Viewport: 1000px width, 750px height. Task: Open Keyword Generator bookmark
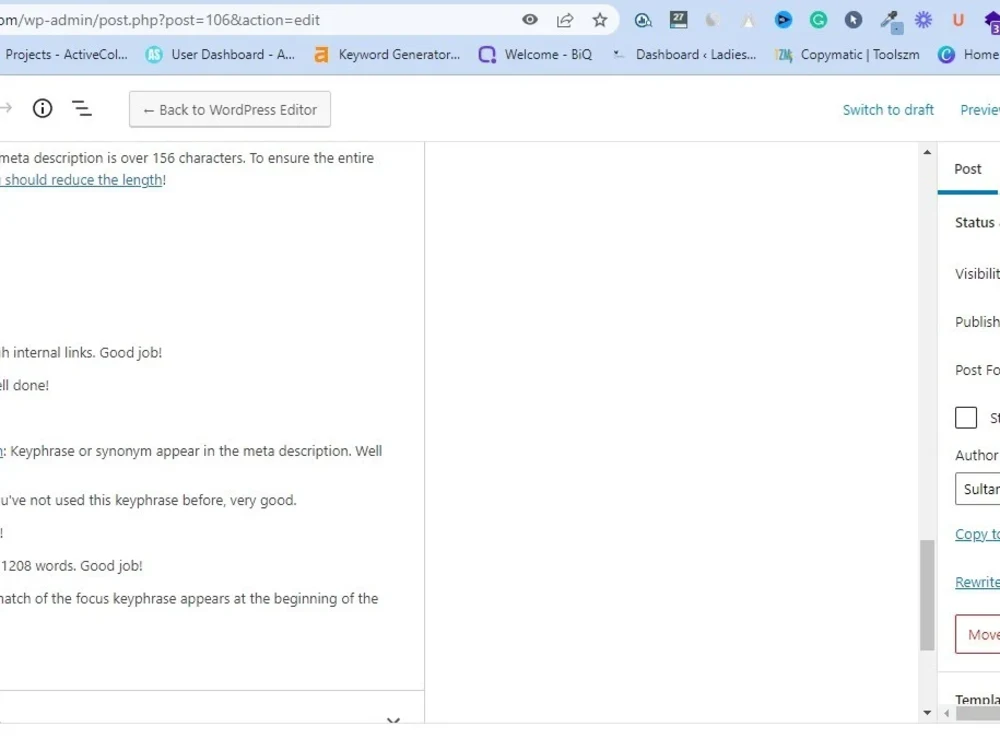tap(387, 55)
